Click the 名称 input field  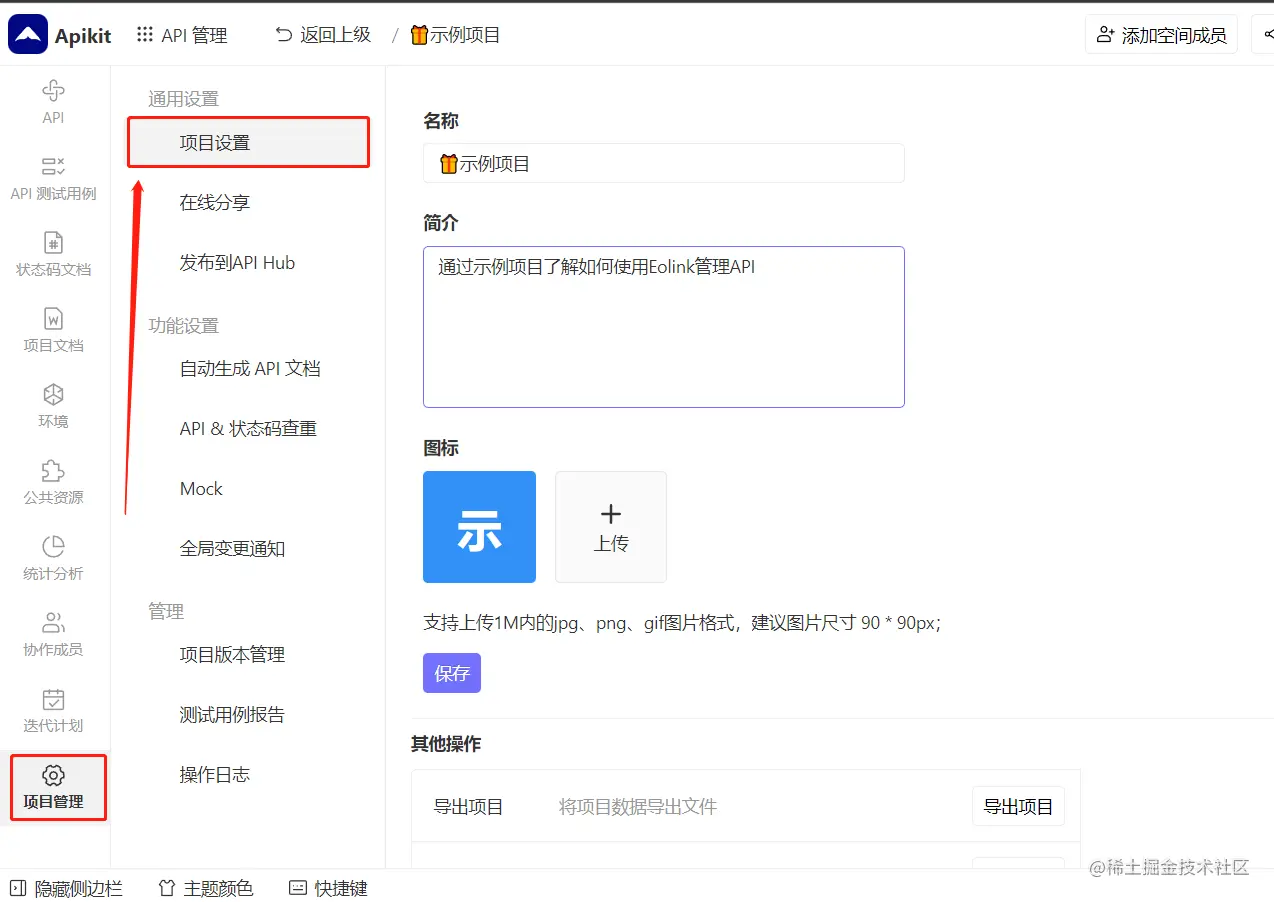click(664, 163)
